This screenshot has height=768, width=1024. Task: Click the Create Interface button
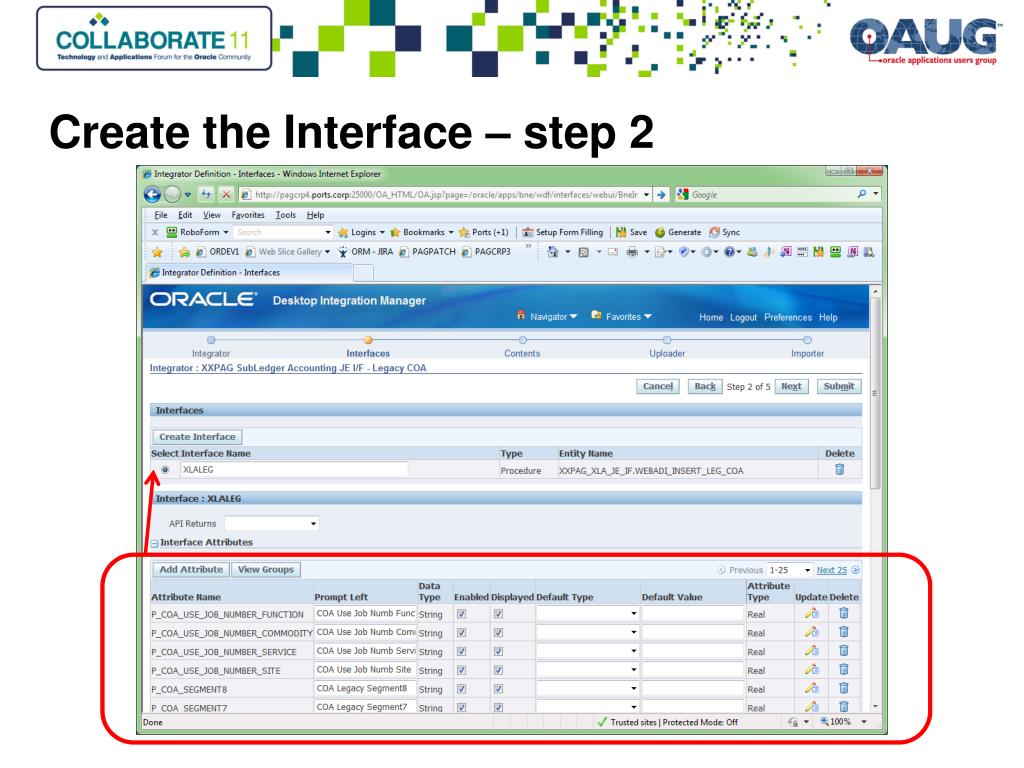point(197,436)
